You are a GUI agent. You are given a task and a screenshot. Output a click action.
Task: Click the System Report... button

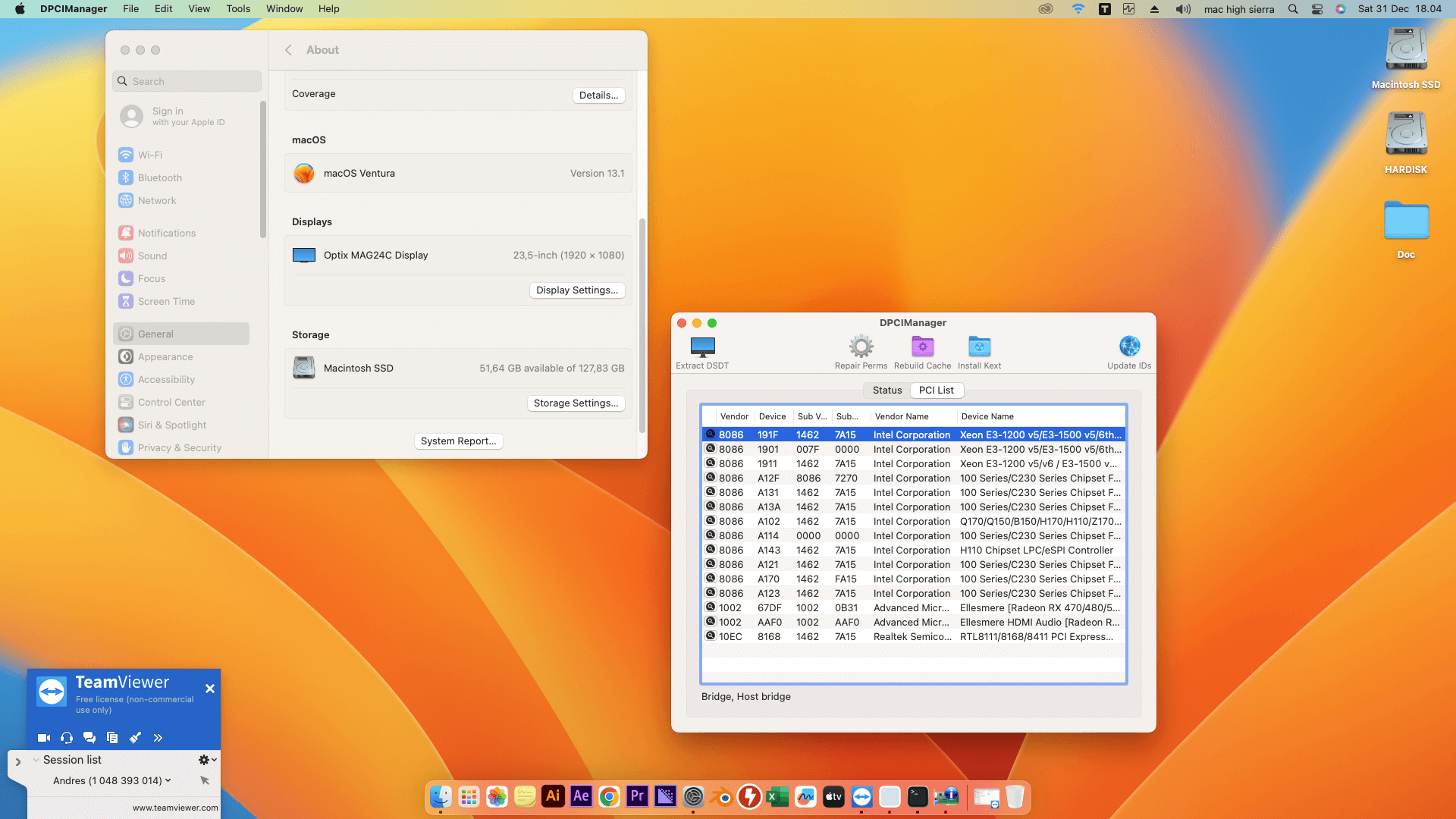(x=458, y=441)
